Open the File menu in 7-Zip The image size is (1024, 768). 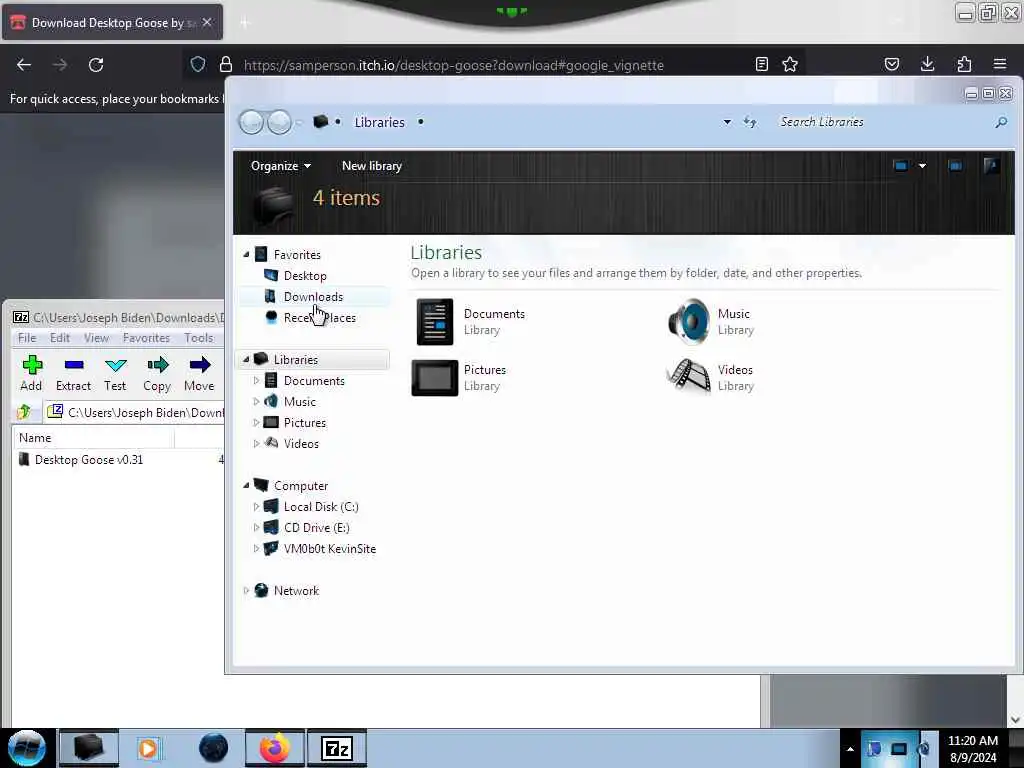click(x=27, y=338)
